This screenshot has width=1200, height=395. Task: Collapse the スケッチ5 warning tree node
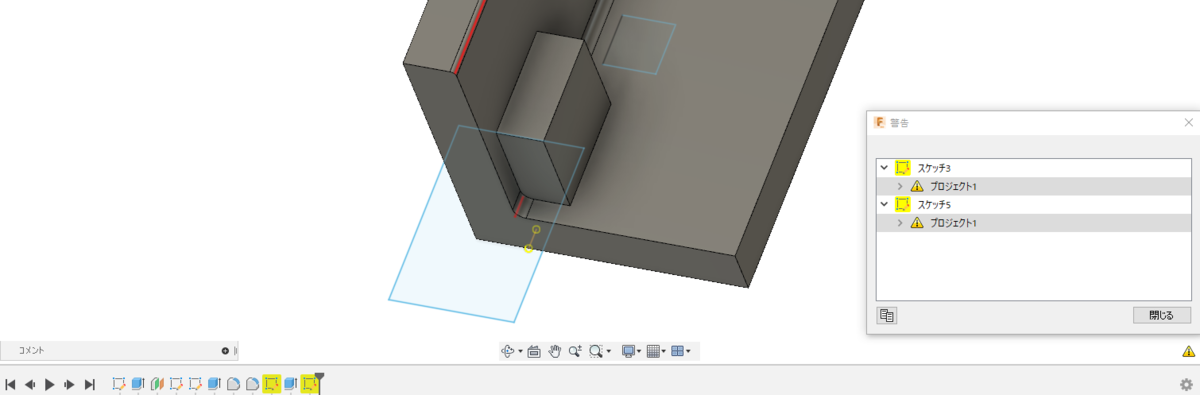(883, 204)
